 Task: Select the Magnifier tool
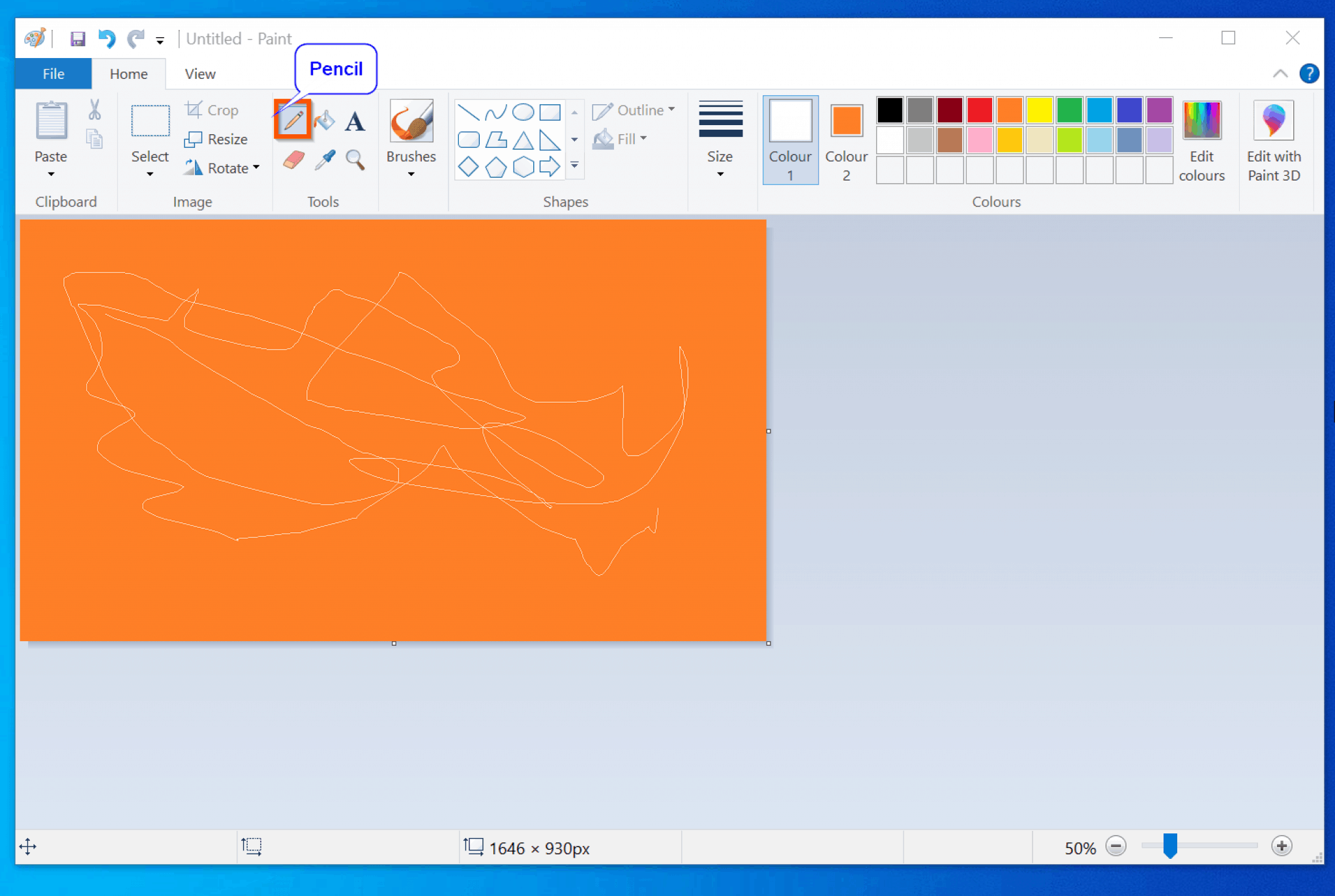pos(355,160)
